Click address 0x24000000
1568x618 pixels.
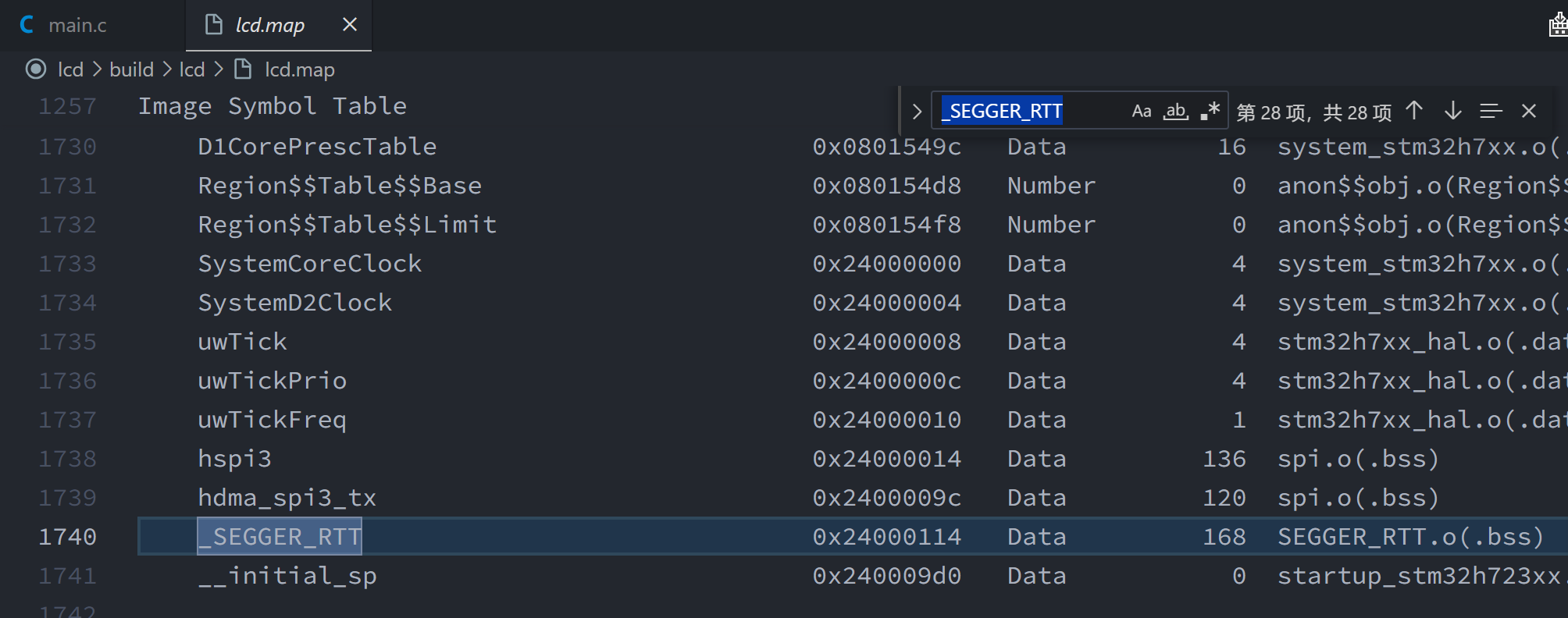pos(887,264)
